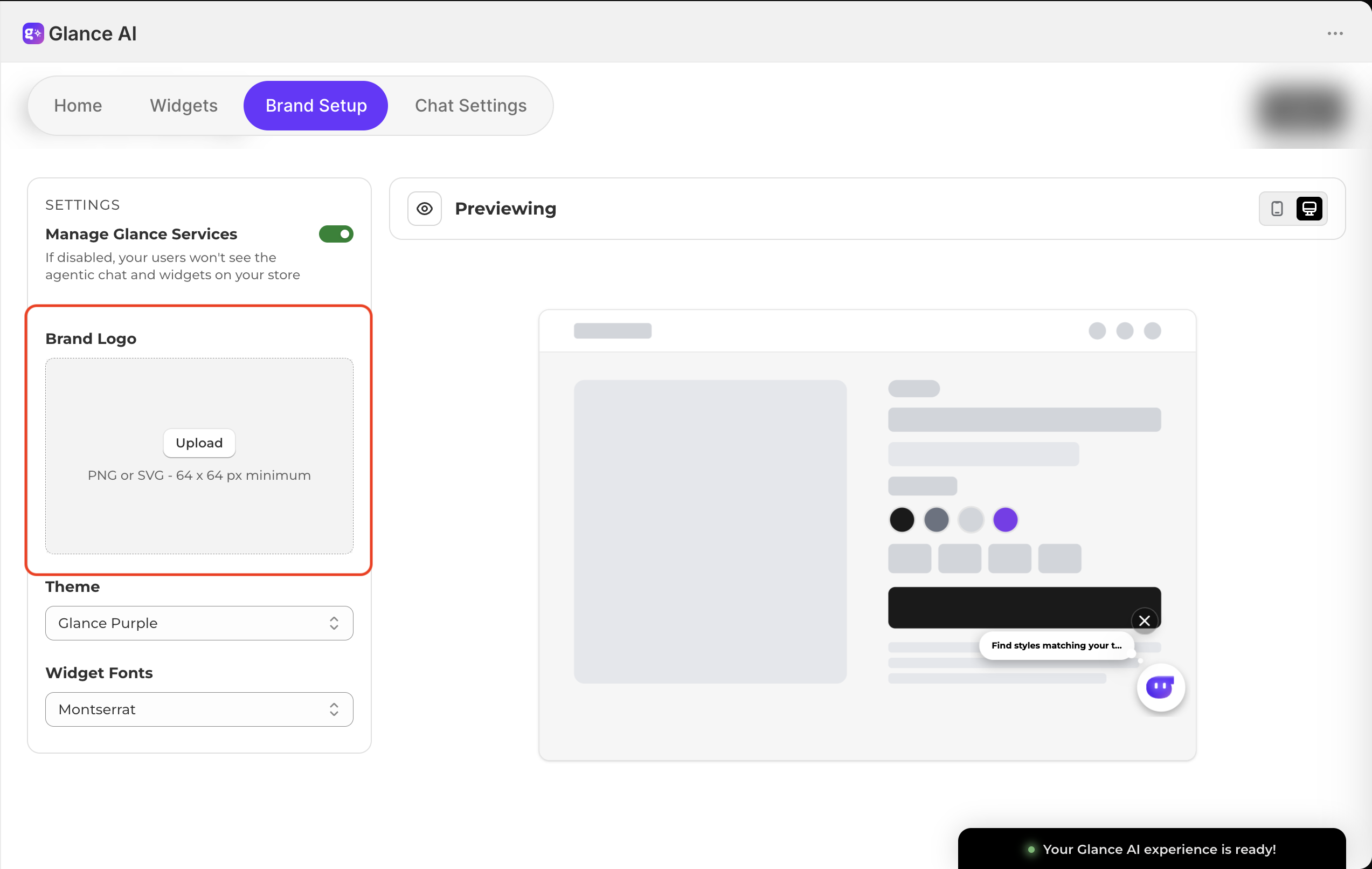Open the Chat Settings tab
Screen dimensions: 1372x869
tap(470, 106)
